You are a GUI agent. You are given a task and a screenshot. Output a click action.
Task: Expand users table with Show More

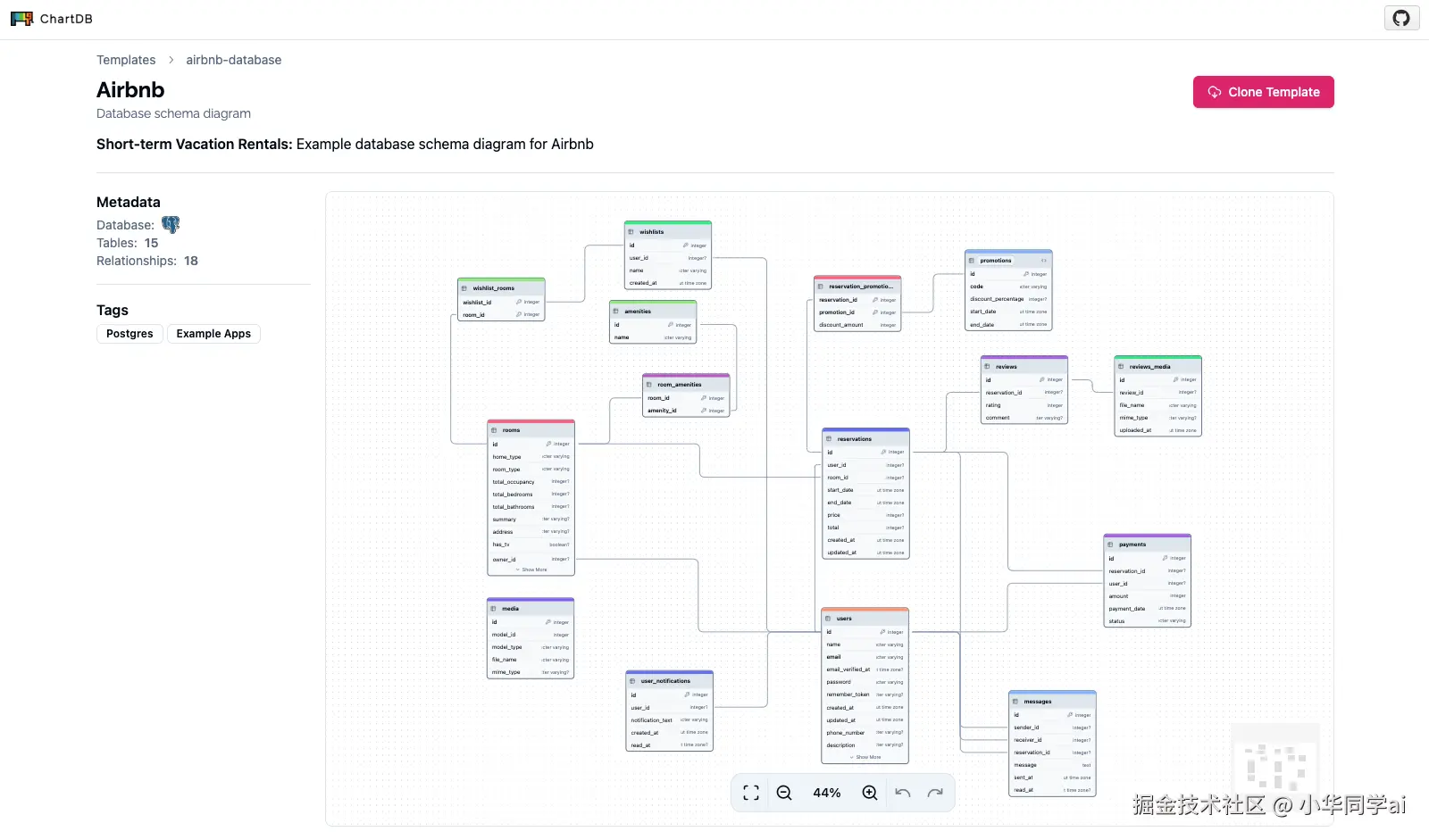point(865,757)
